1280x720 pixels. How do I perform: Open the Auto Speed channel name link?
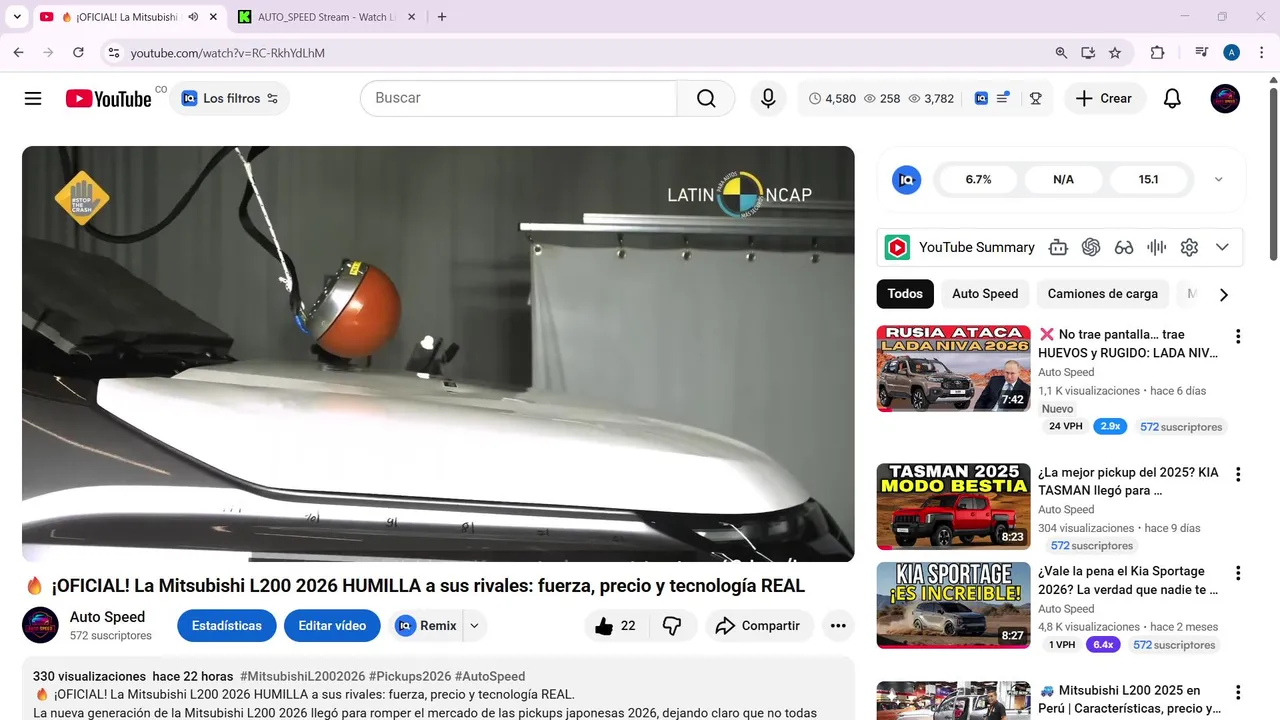coord(107,617)
